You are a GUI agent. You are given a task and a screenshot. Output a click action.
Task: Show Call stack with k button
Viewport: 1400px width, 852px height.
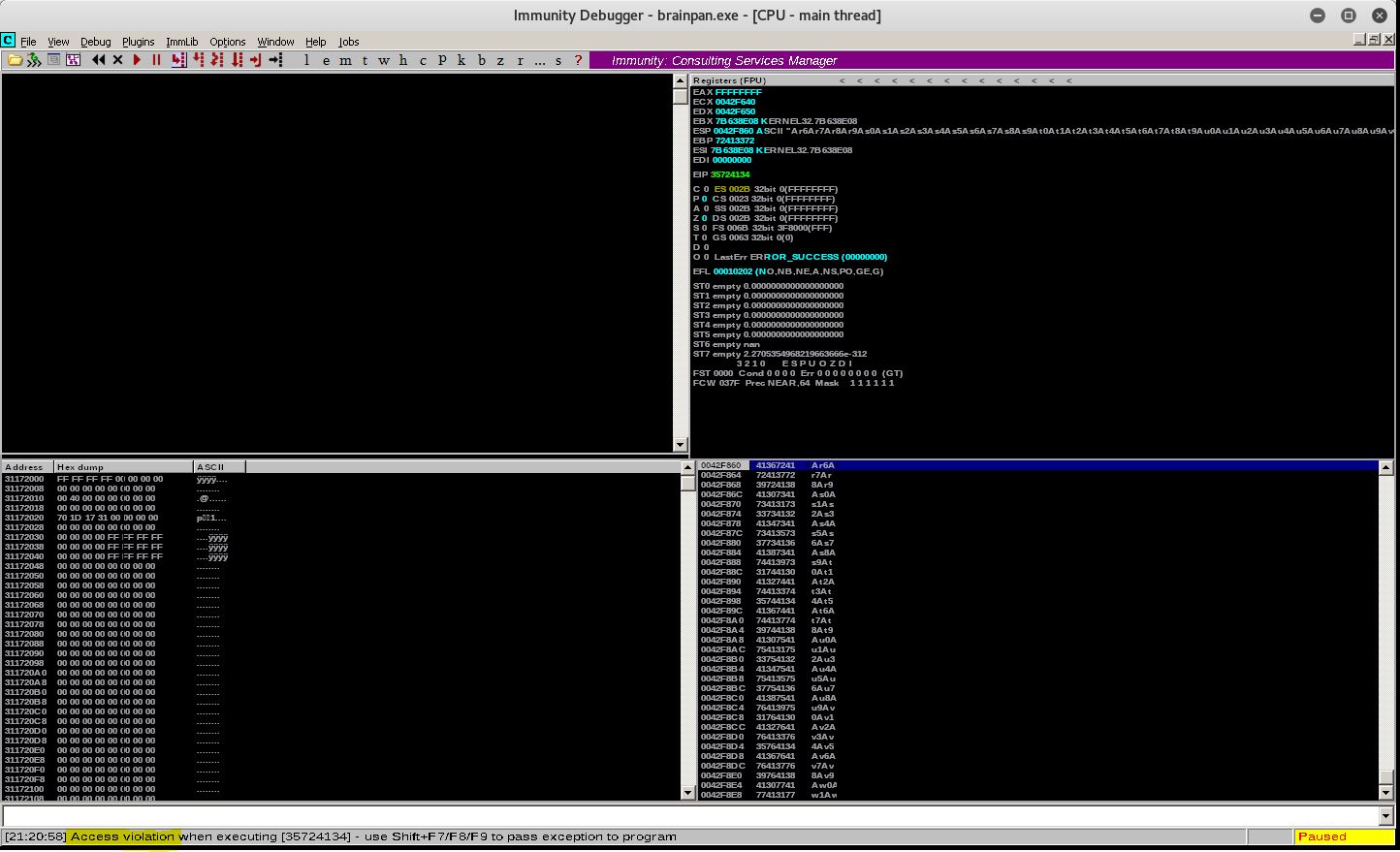(x=461, y=60)
